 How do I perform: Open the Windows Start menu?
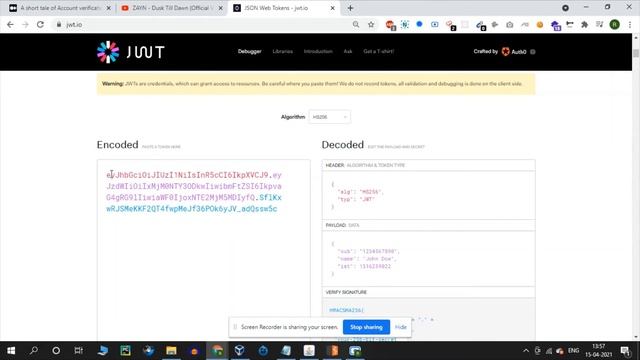[11, 351]
